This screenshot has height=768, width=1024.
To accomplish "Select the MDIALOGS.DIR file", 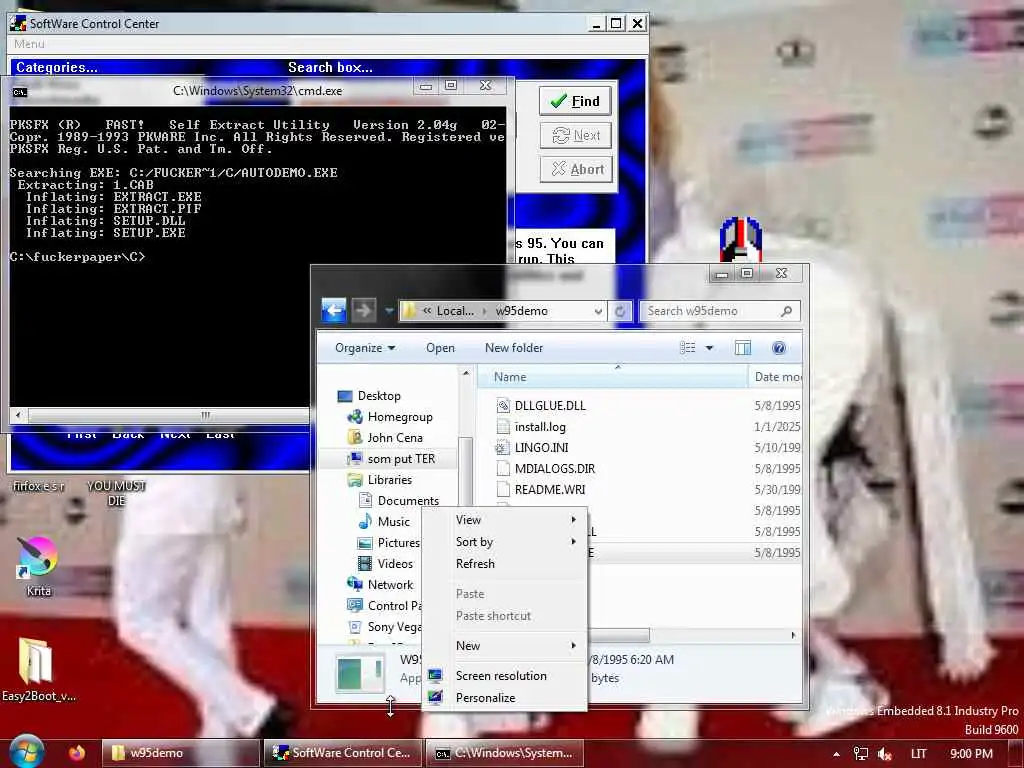I will tap(554, 468).
